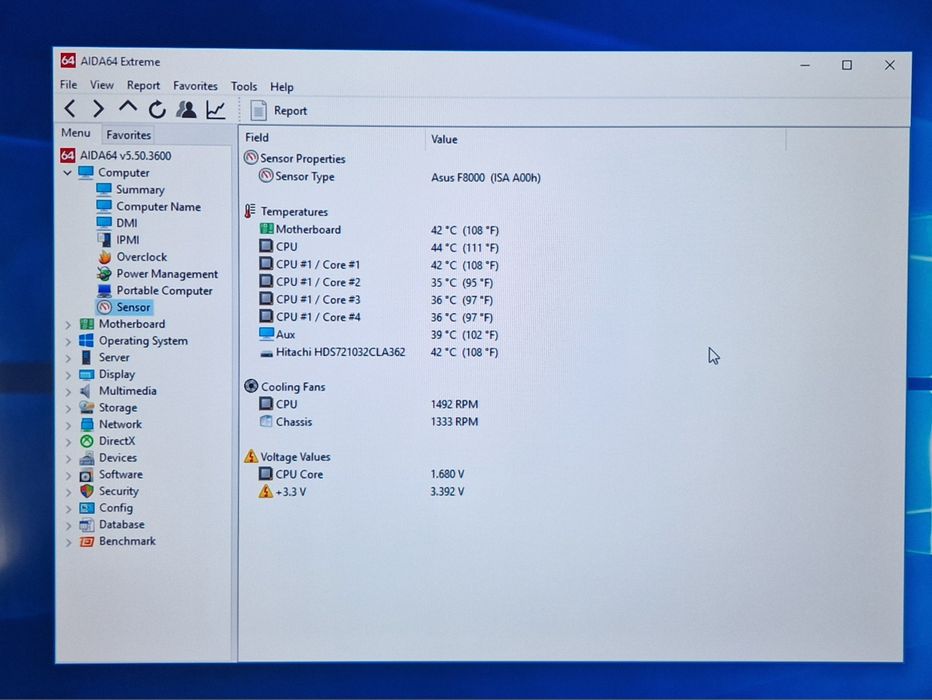The image size is (932, 700).
Task: Click the Multimedia speaker icon
Action: [86, 391]
